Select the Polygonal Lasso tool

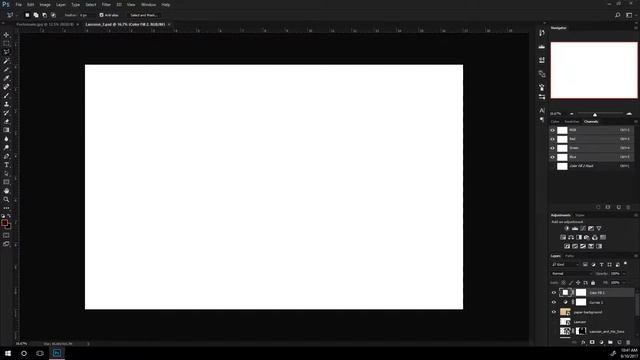click(6, 52)
